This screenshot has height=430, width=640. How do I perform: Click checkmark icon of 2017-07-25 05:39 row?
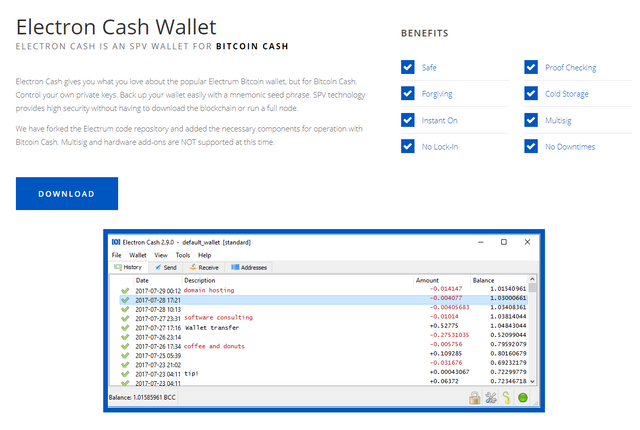[x=125, y=355]
